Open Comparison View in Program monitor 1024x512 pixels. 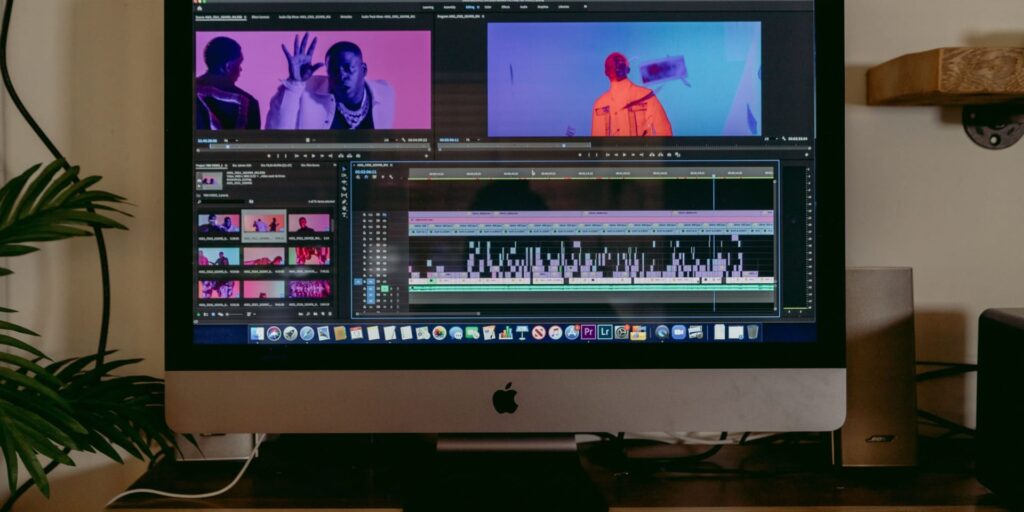point(677,155)
